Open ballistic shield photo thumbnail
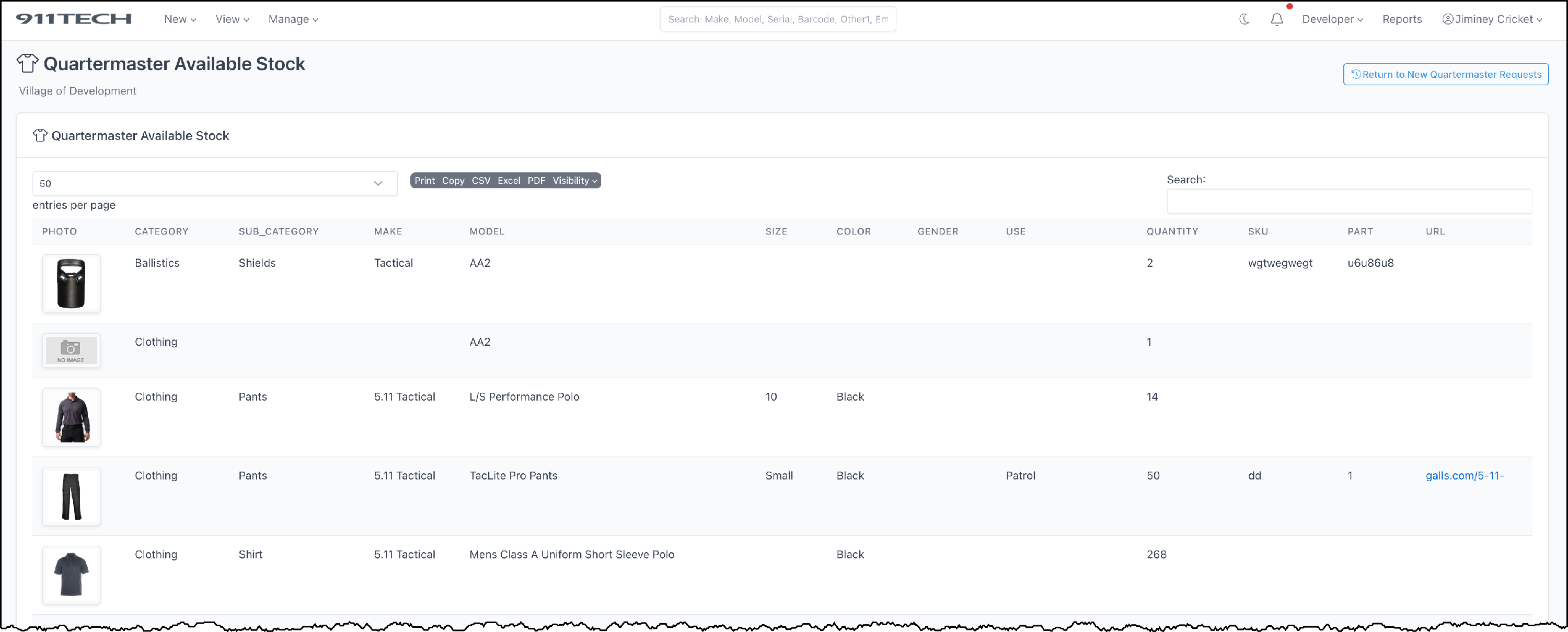The width and height of the screenshot is (1568, 632). pyautogui.click(x=71, y=284)
